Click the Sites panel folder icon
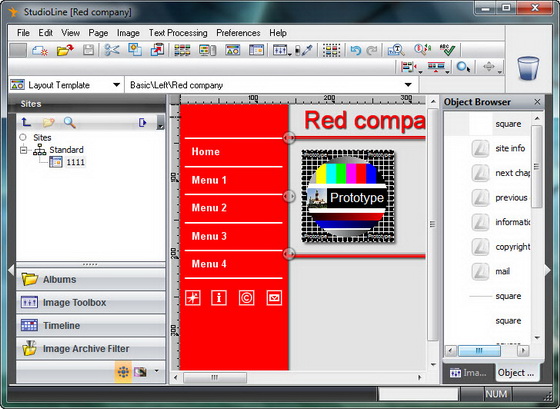The width and height of the screenshot is (560, 409). point(48,123)
